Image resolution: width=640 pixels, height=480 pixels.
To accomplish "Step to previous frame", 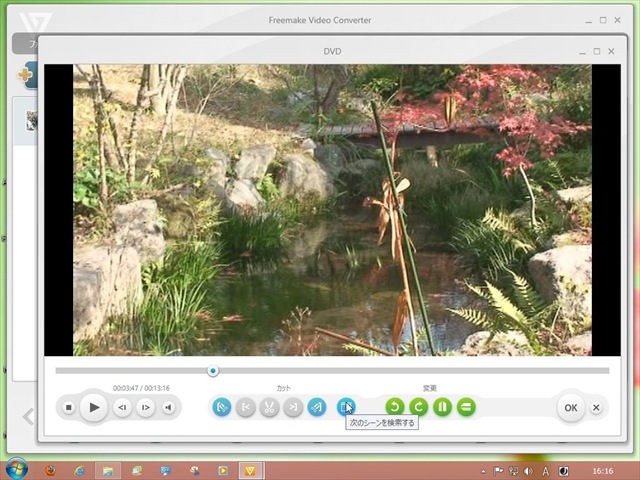I will (x=122, y=407).
